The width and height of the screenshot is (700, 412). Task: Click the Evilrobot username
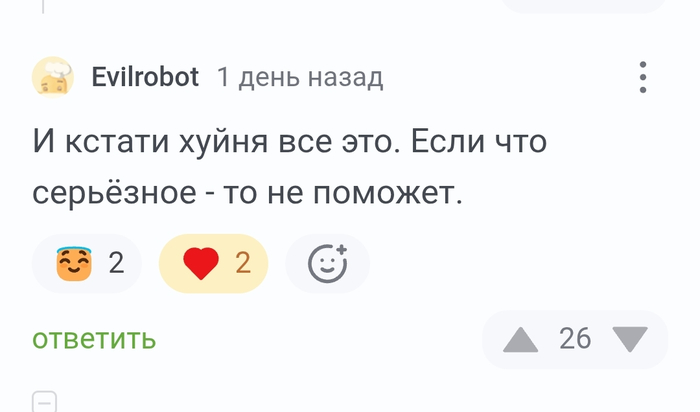145,77
